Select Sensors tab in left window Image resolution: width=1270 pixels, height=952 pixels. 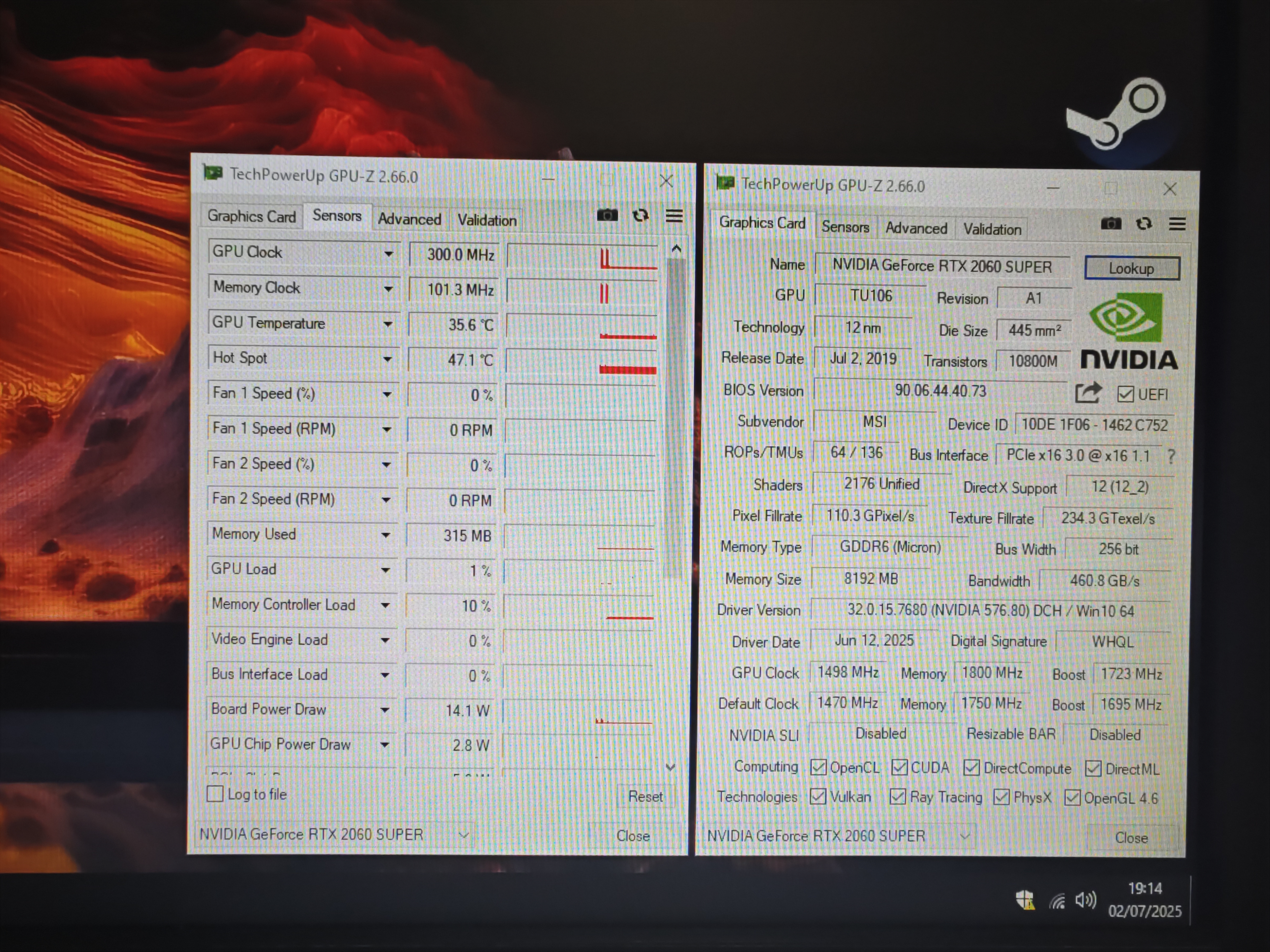(x=337, y=216)
